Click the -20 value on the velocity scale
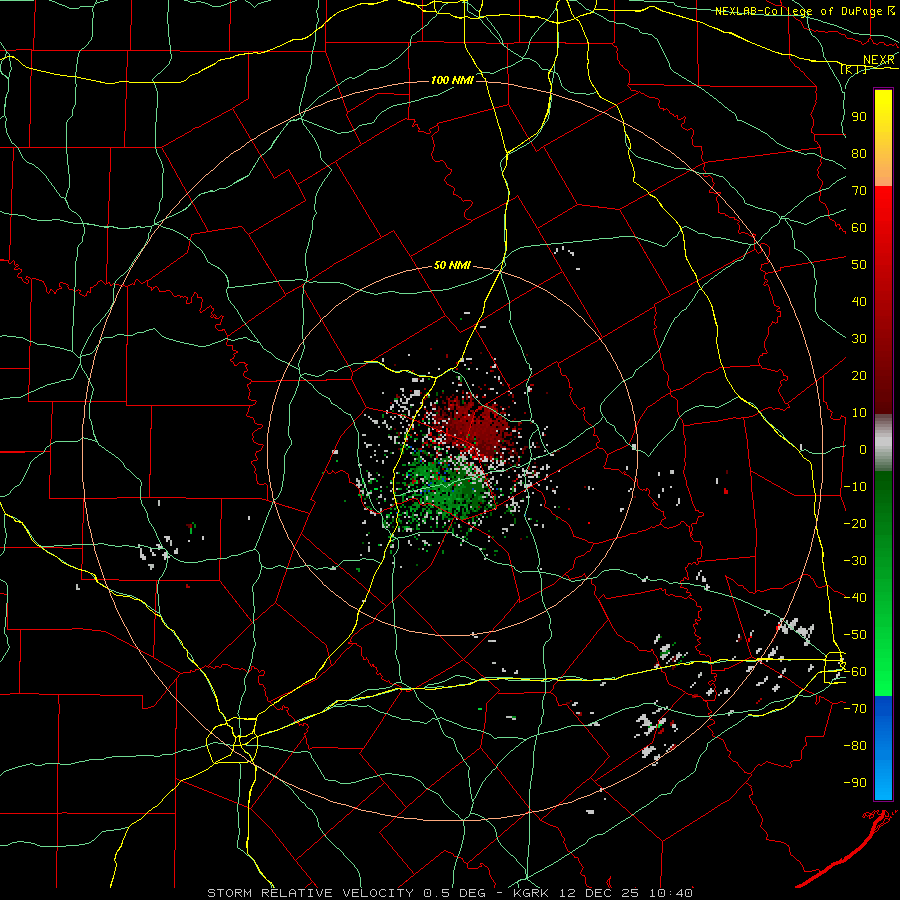900x900 pixels. point(855,523)
